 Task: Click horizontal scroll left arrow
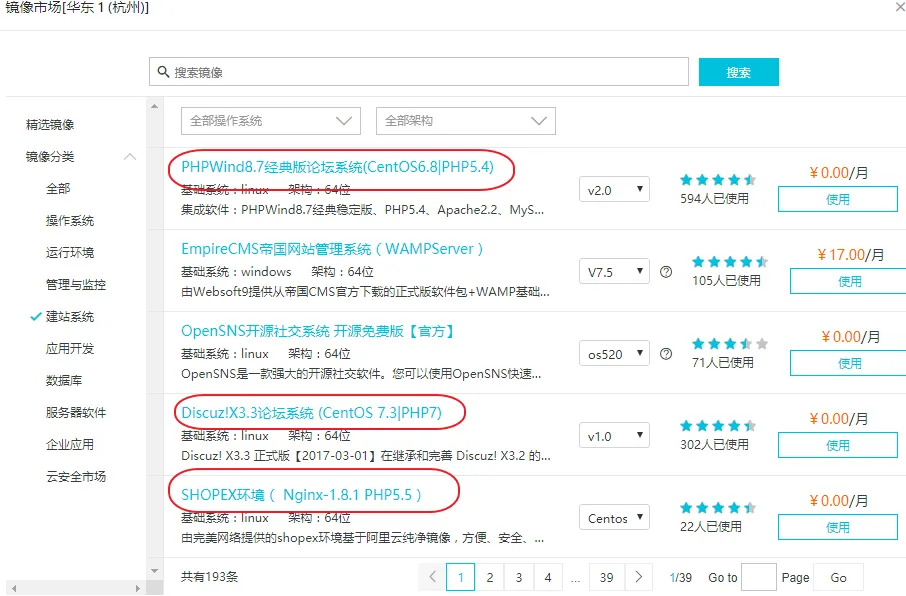pyautogui.click(x=14, y=588)
